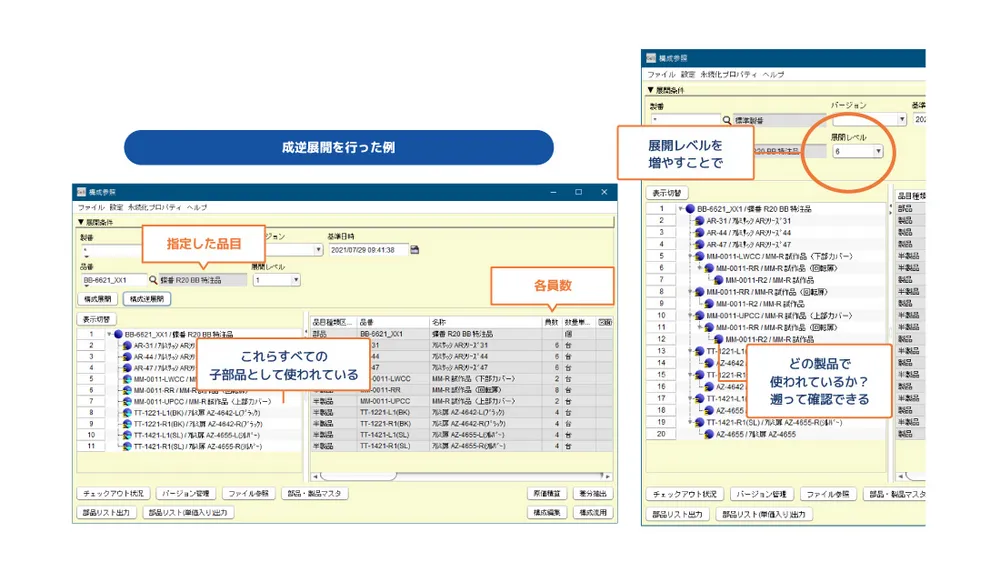Click AR-31 part icon in left window tree

click(x=127, y=346)
